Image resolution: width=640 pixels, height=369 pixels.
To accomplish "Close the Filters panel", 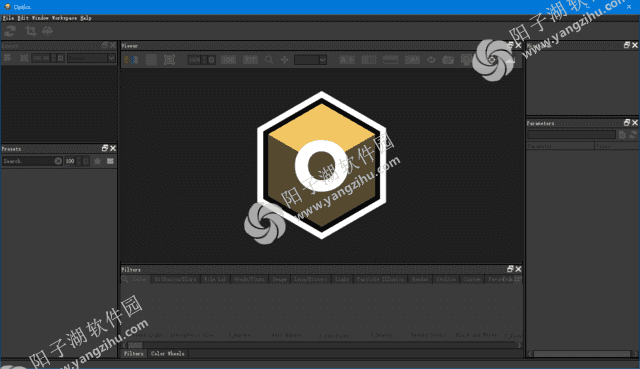I will click(x=518, y=269).
